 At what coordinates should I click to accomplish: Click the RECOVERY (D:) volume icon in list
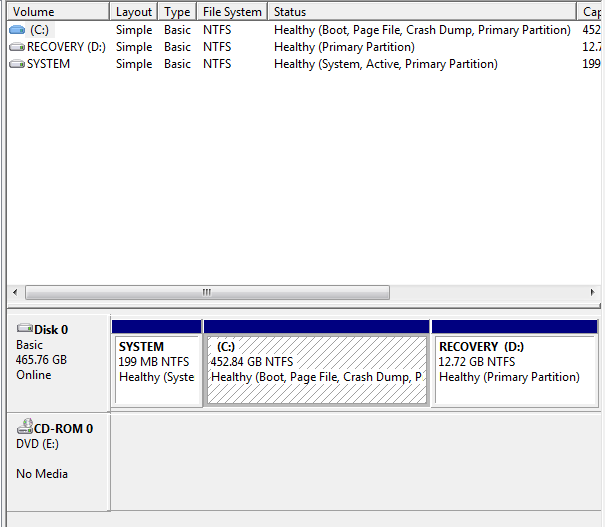(x=17, y=47)
